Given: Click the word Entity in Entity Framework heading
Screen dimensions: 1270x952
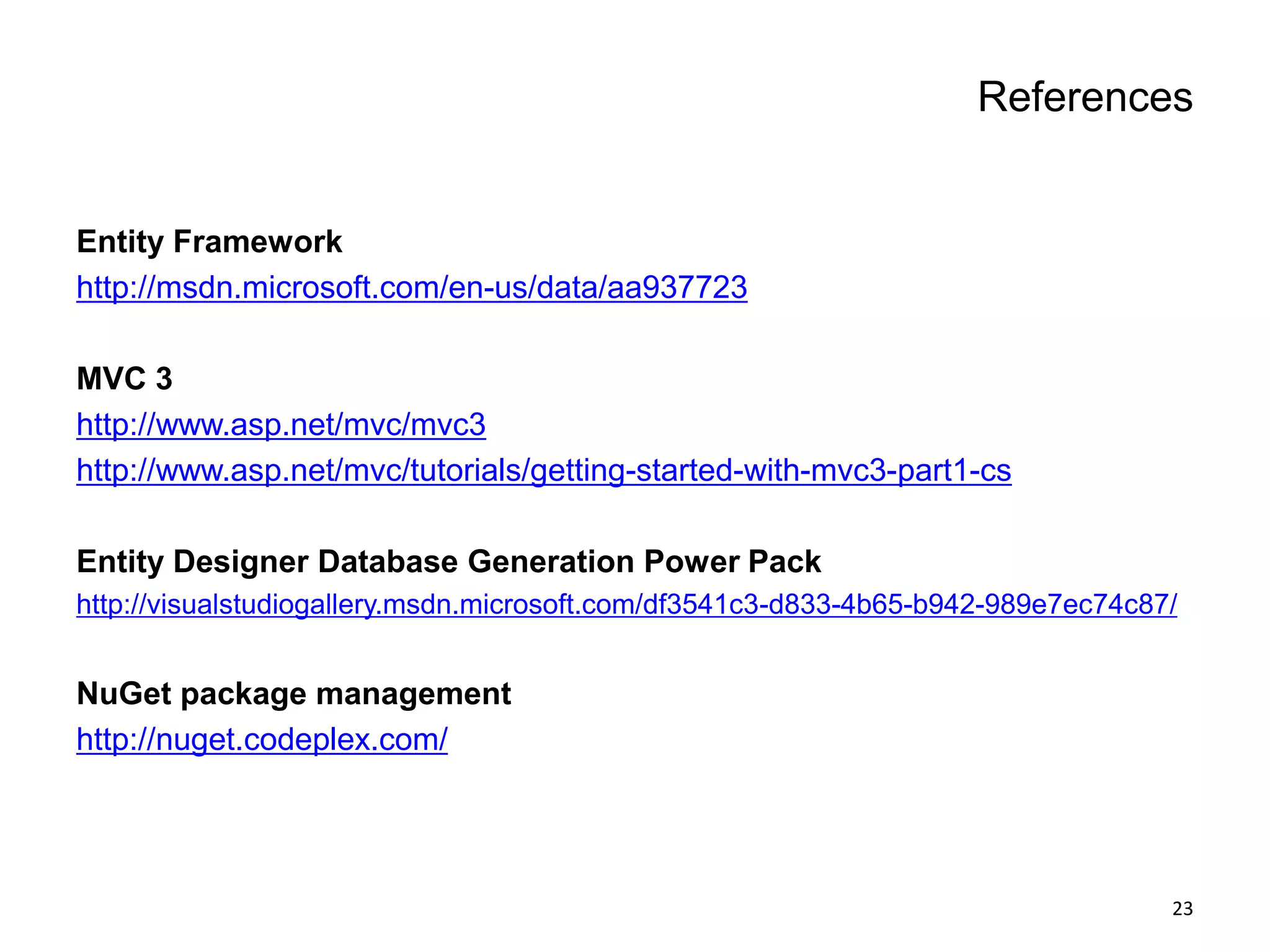Looking at the screenshot, I should click(120, 242).
